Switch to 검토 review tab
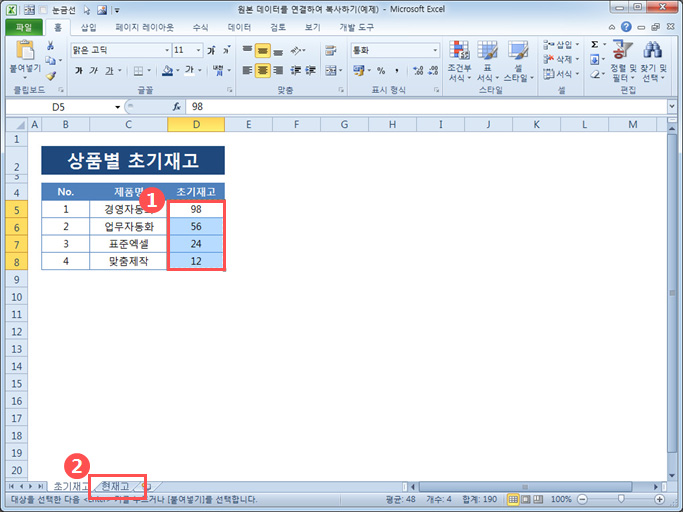Screen dimensions: 683x512 click(278, 27)
